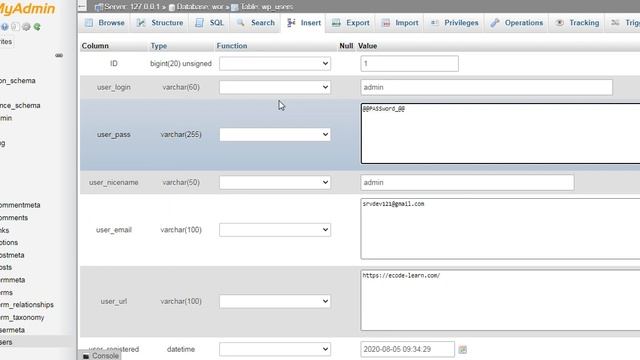
Task: Reload navigation with green refresh icon
Action: coord(37,27)
